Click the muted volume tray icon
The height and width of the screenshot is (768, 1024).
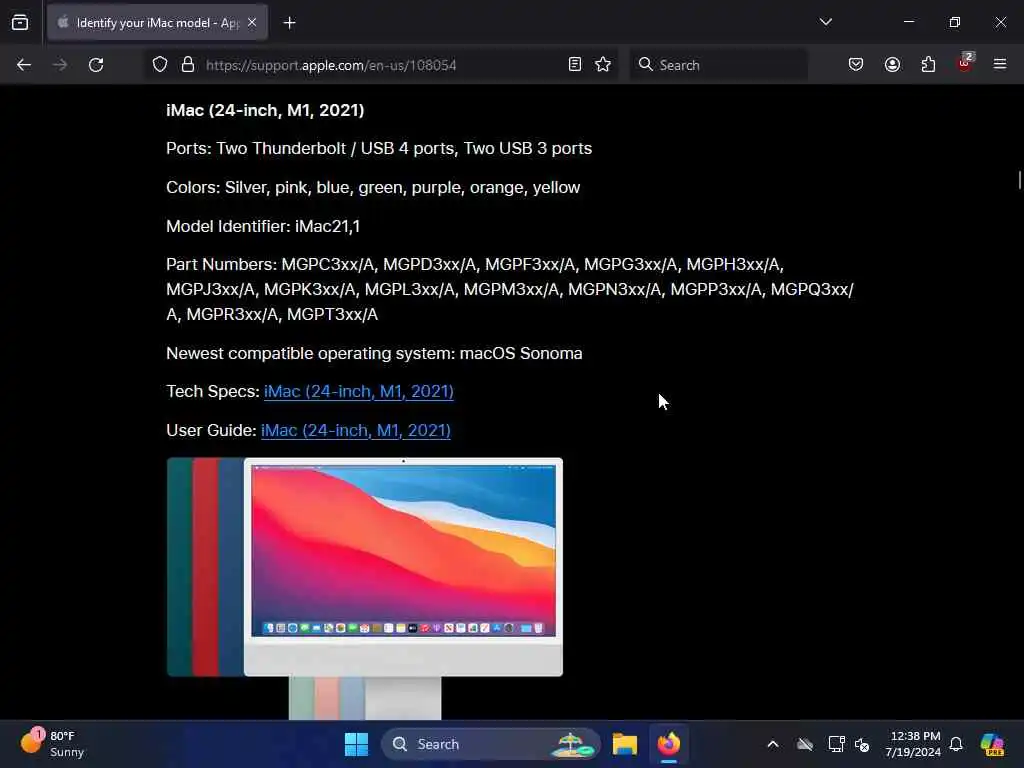click(862, 744)
